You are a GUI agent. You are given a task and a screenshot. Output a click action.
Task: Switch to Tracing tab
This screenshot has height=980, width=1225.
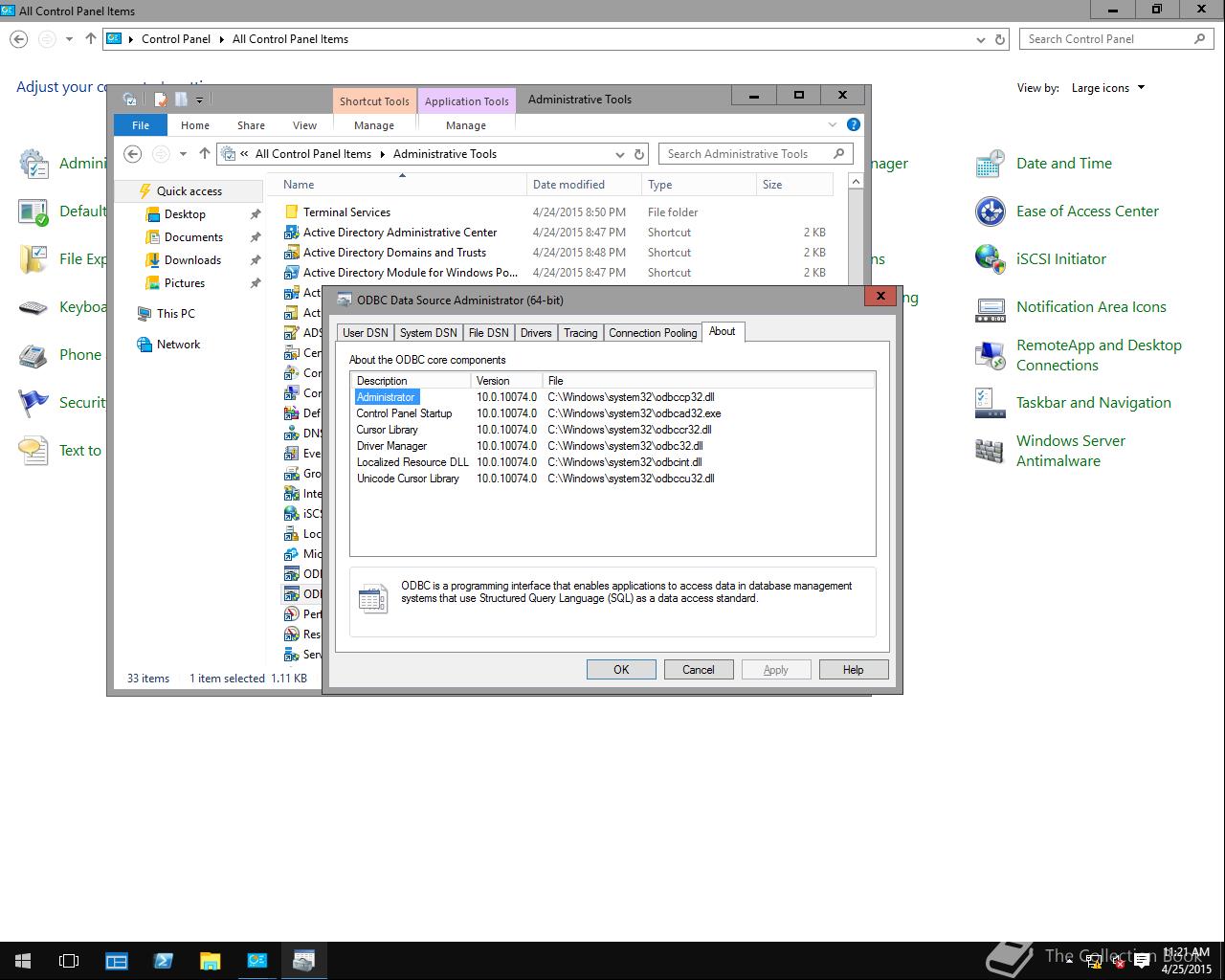[x=580, y=333]
